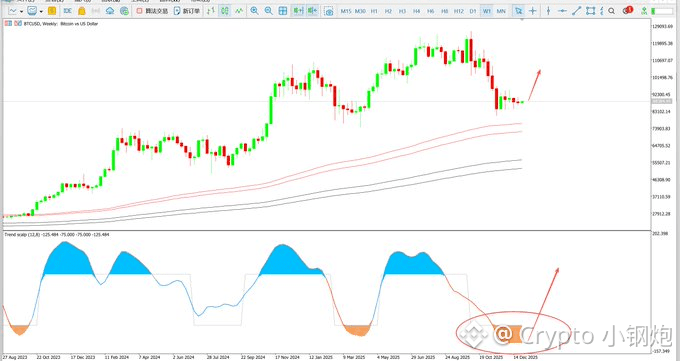Switch to the H6 timeframe

431,11
